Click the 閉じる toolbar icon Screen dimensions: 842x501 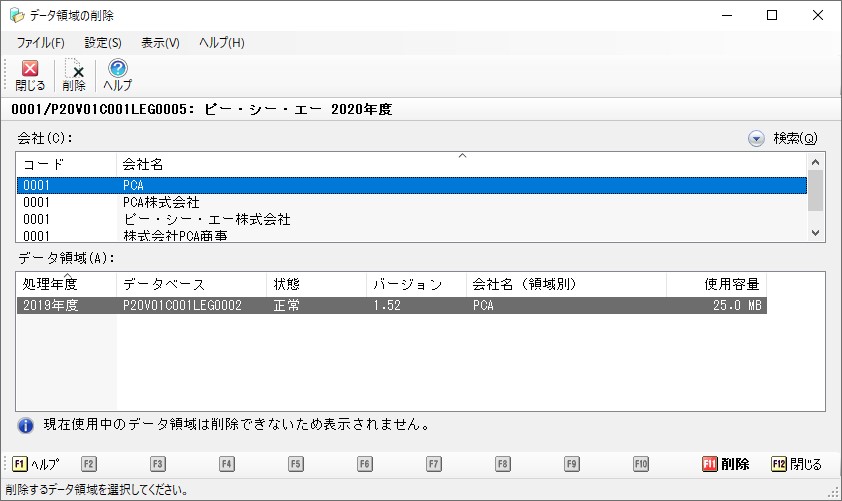(29, 75)
